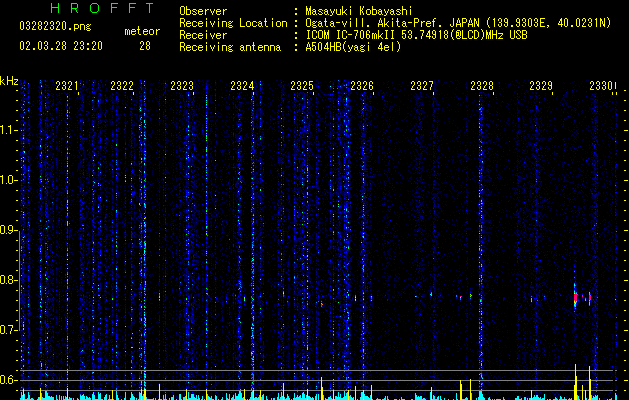Viewport: 629px width, 400px height.
Task: Click the Receiving antenna label
Action: coord(230,47)
